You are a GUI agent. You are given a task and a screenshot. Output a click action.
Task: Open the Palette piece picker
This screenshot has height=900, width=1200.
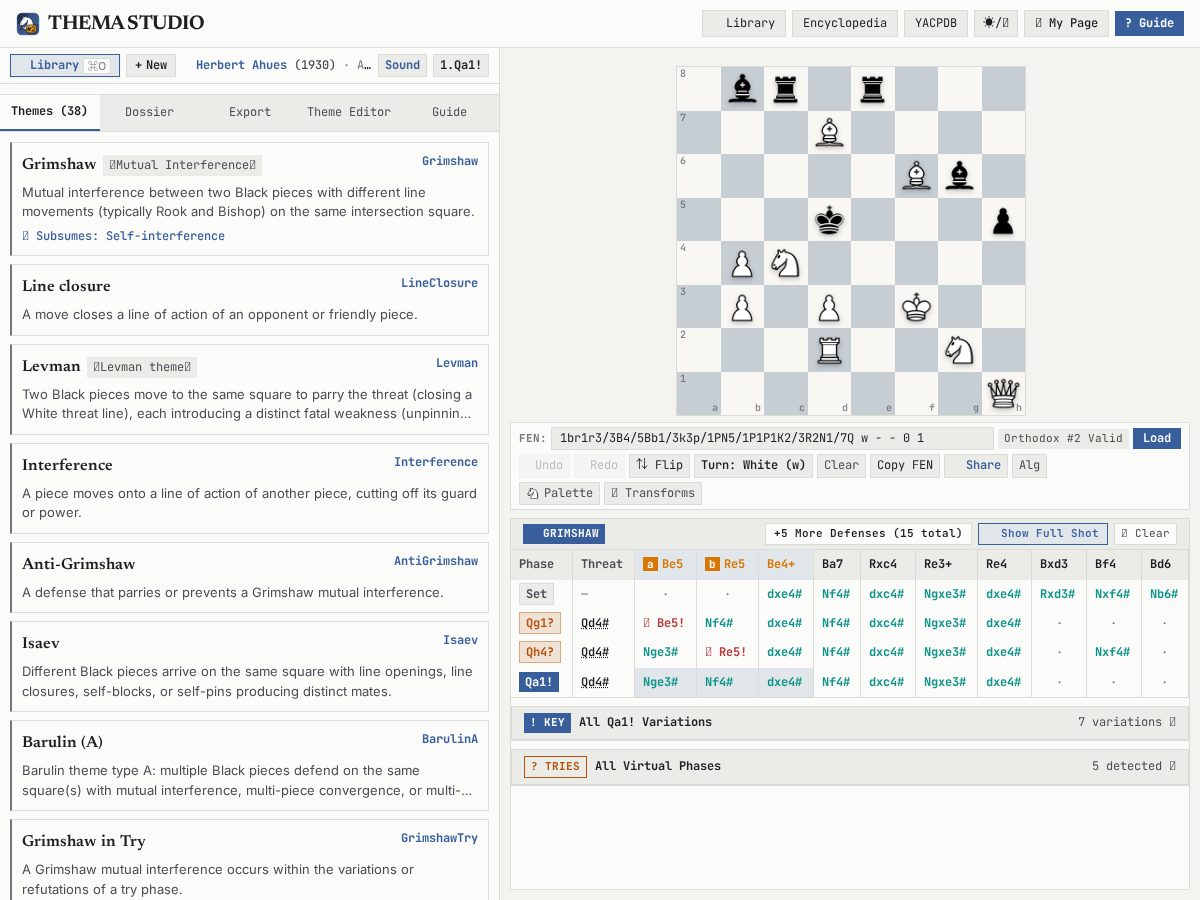559,493
